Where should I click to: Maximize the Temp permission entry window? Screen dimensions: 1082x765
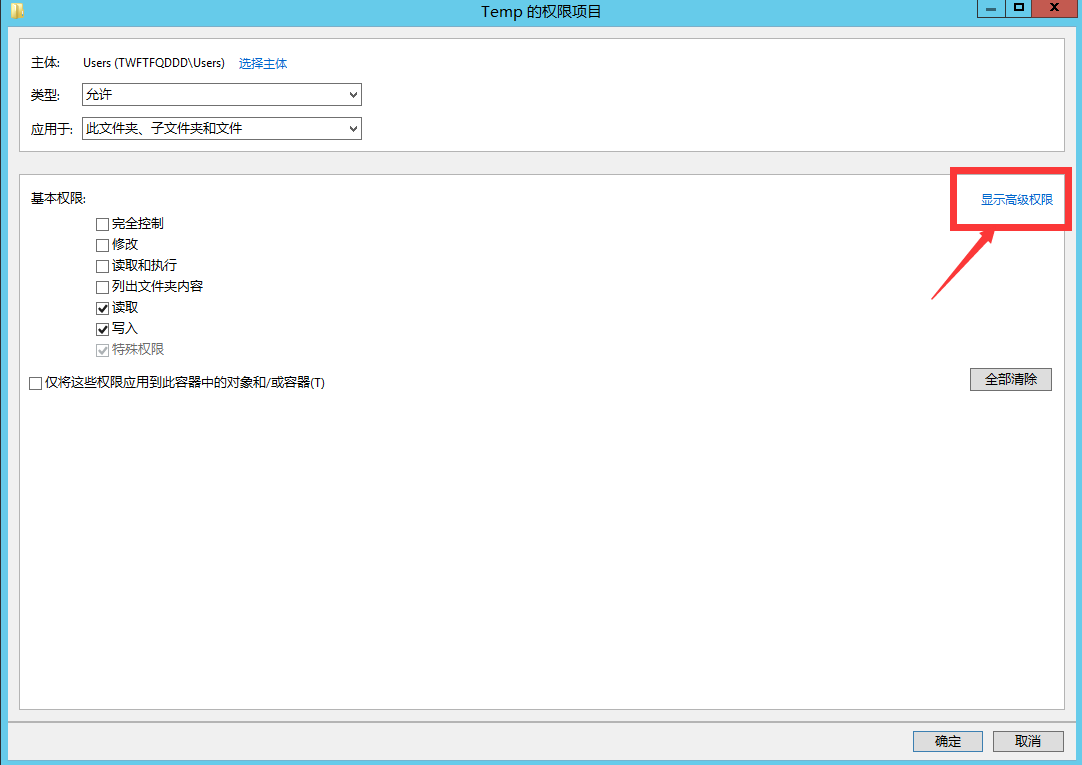click(x=1019, y=8)
